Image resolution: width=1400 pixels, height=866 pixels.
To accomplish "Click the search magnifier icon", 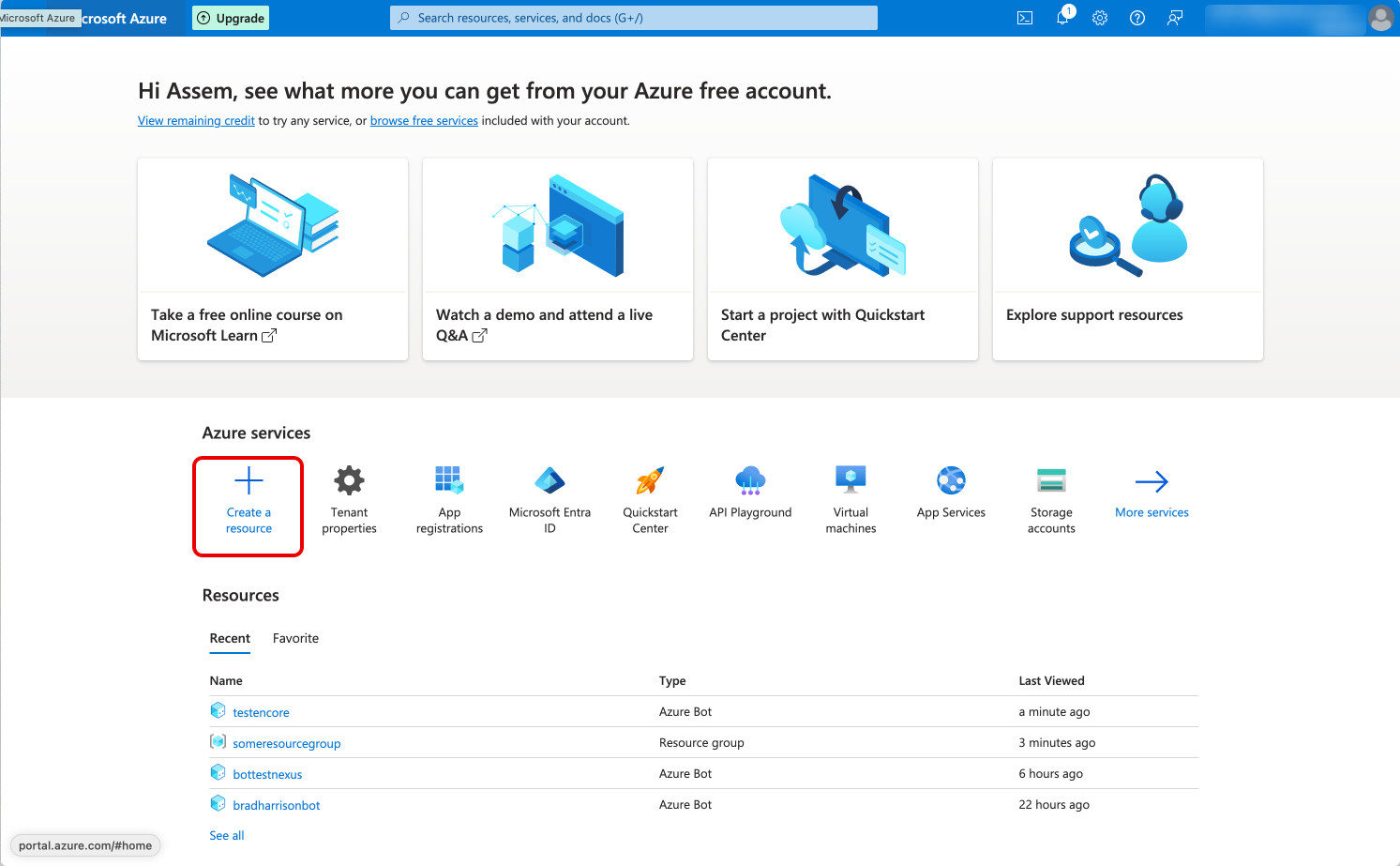I will click(404, 18).
